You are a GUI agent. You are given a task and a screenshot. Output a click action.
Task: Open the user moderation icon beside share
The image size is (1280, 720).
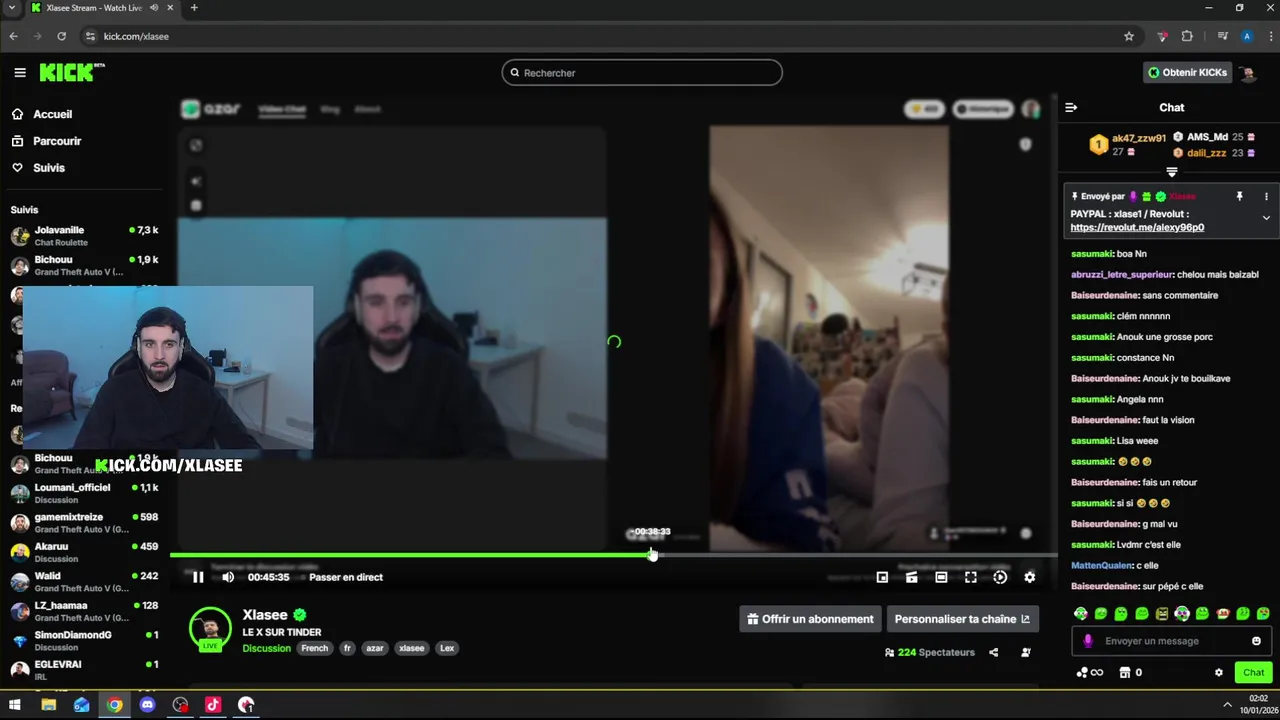point(1026,652)
